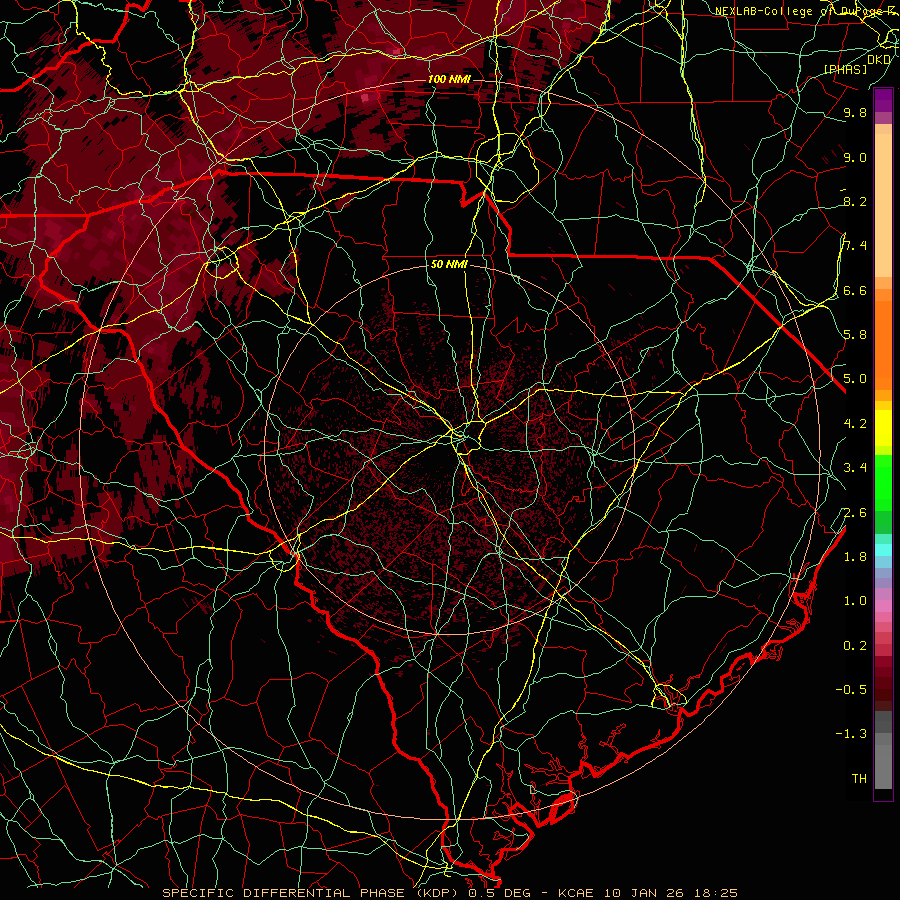Click the 0.5 DEG elevation text in the caption

(499, 893)
